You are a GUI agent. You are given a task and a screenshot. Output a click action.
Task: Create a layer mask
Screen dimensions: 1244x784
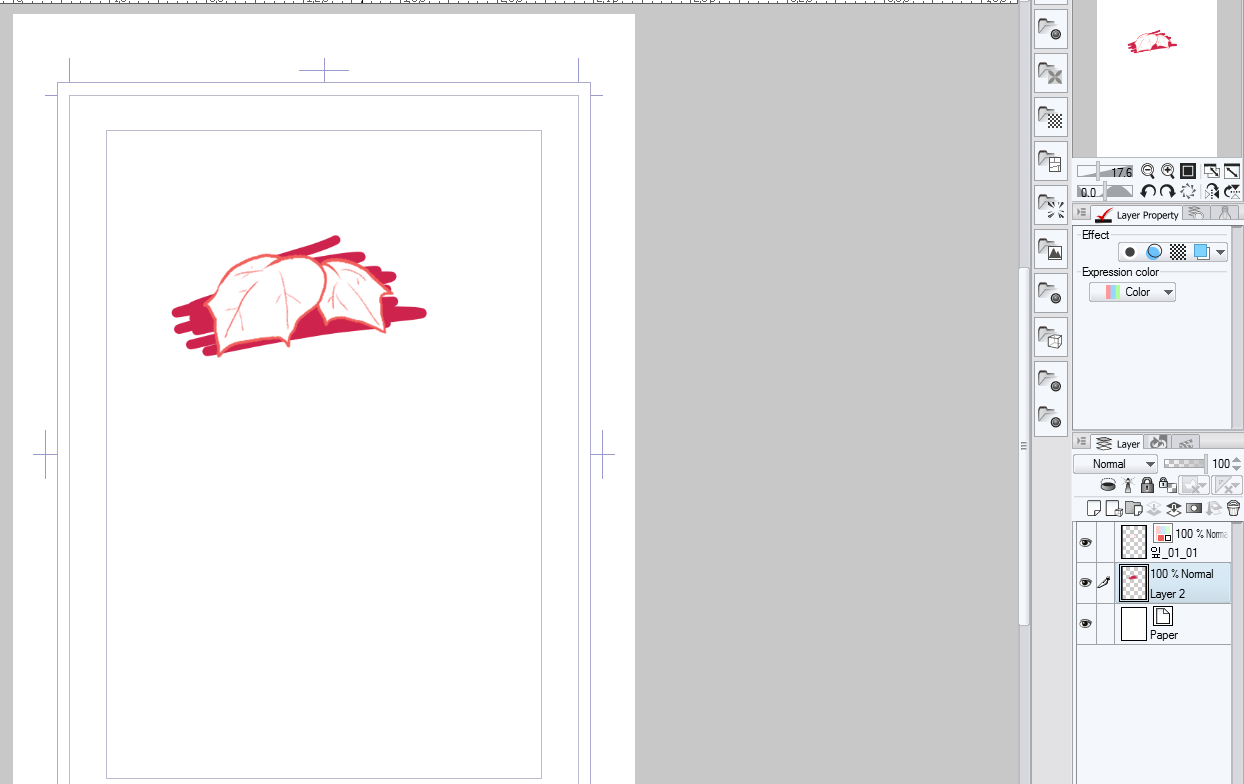tap(1193, 508)
